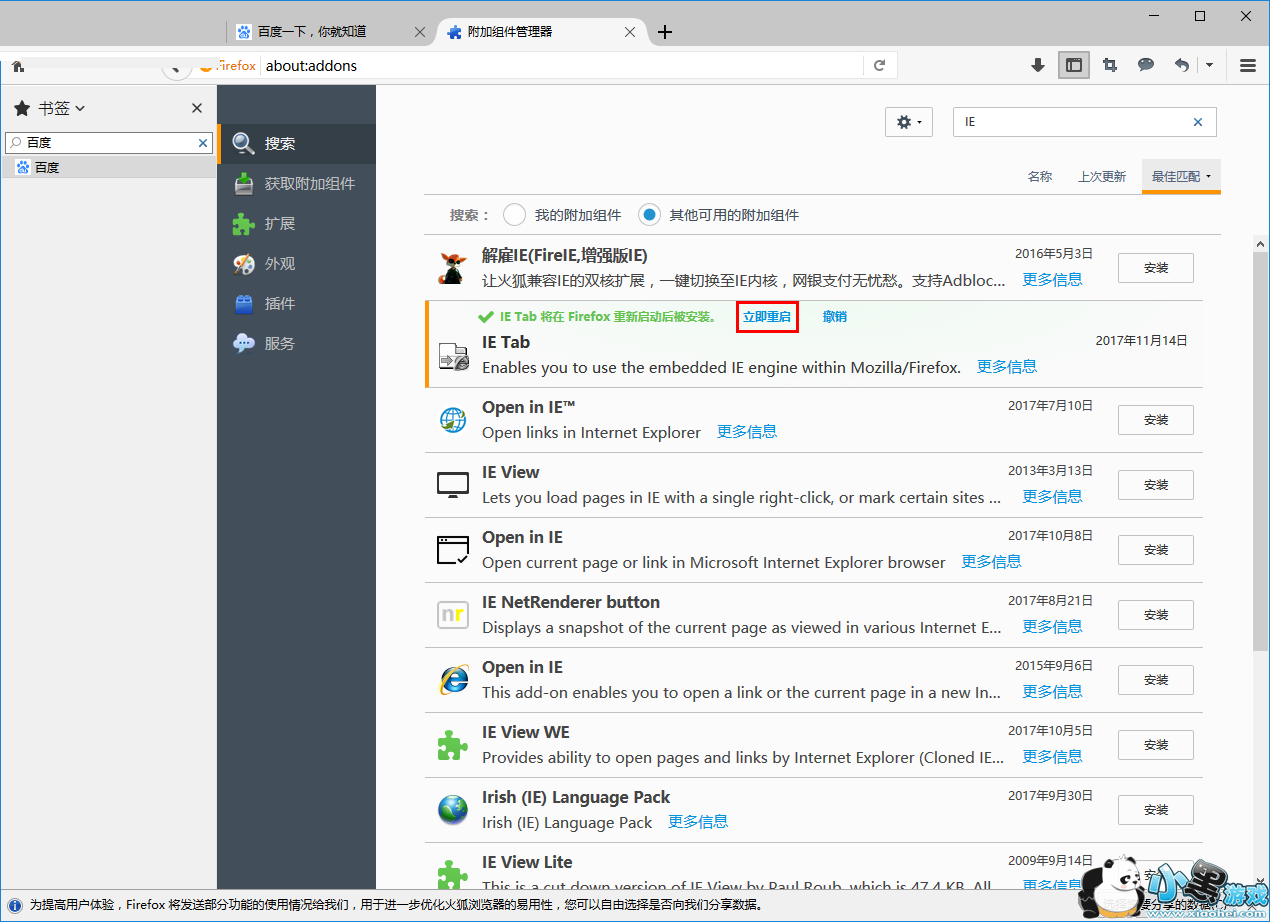Screen dimensions: 1270x922
Task: Click 撤销 to undo IE Tab install
Action: pos(835,317)
